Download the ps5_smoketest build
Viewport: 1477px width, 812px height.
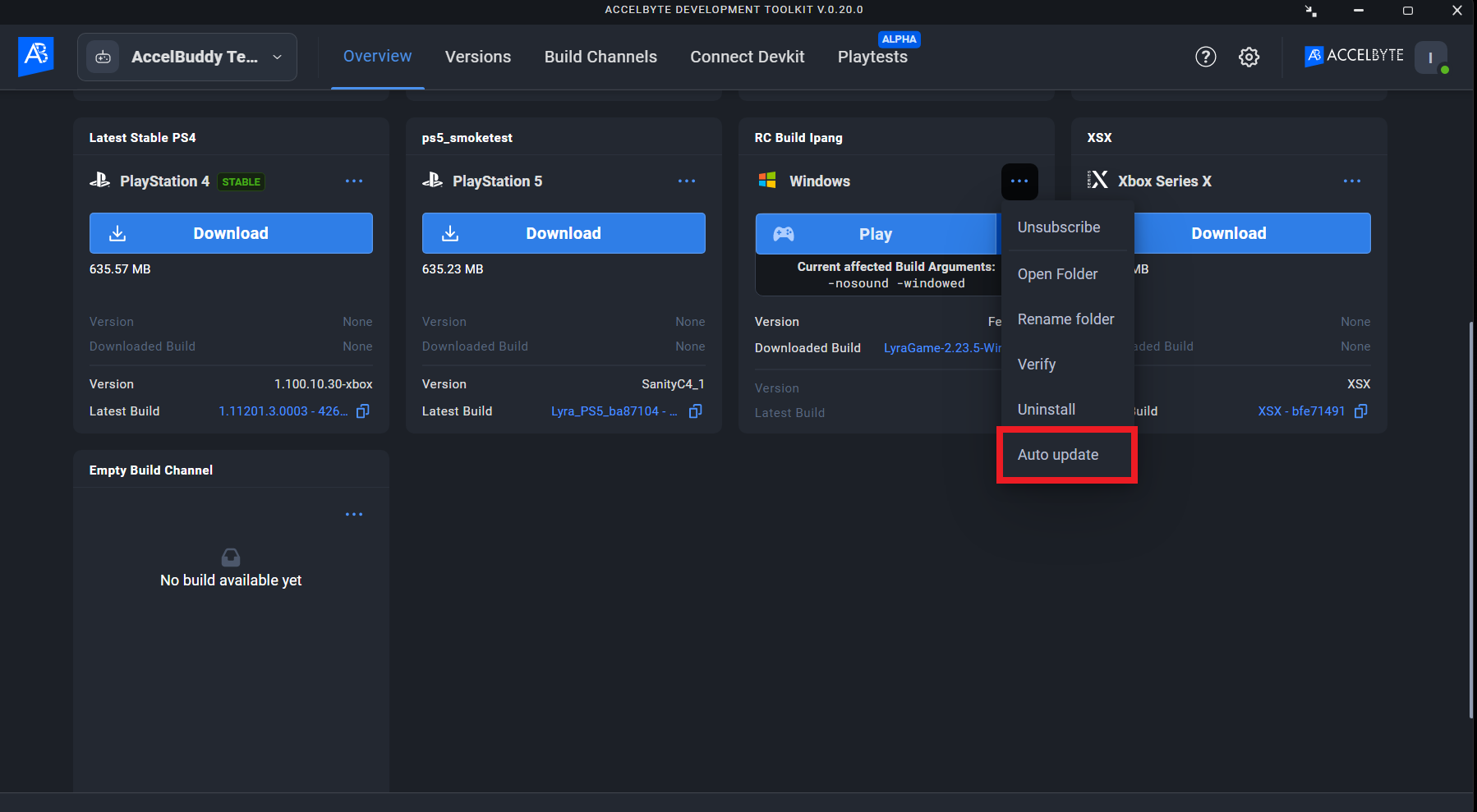[x=564, y=233]
